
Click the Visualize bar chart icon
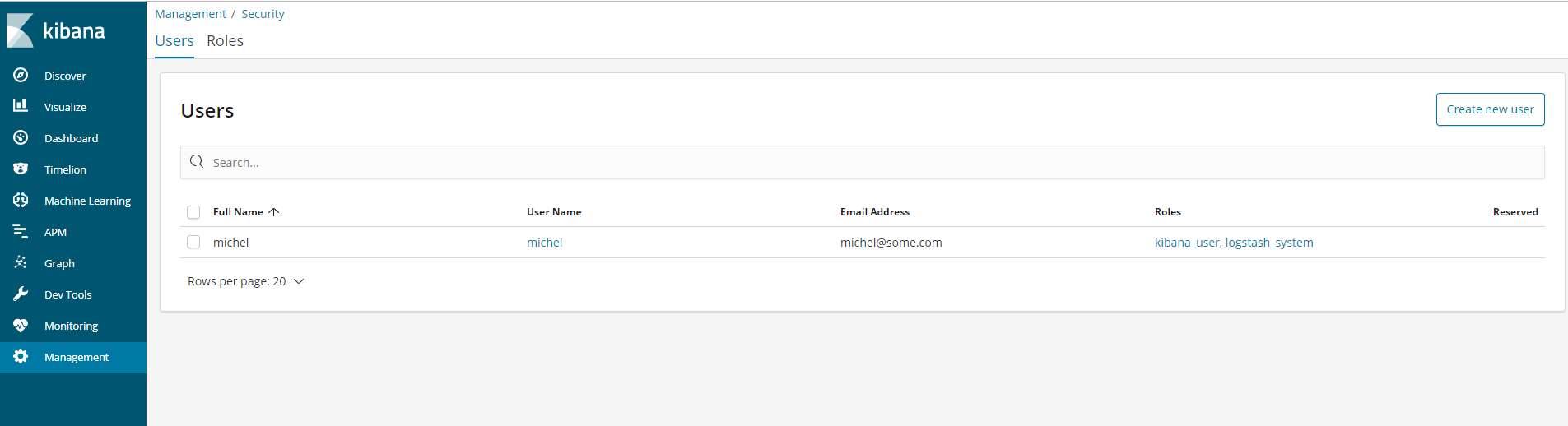click(21, 106)
